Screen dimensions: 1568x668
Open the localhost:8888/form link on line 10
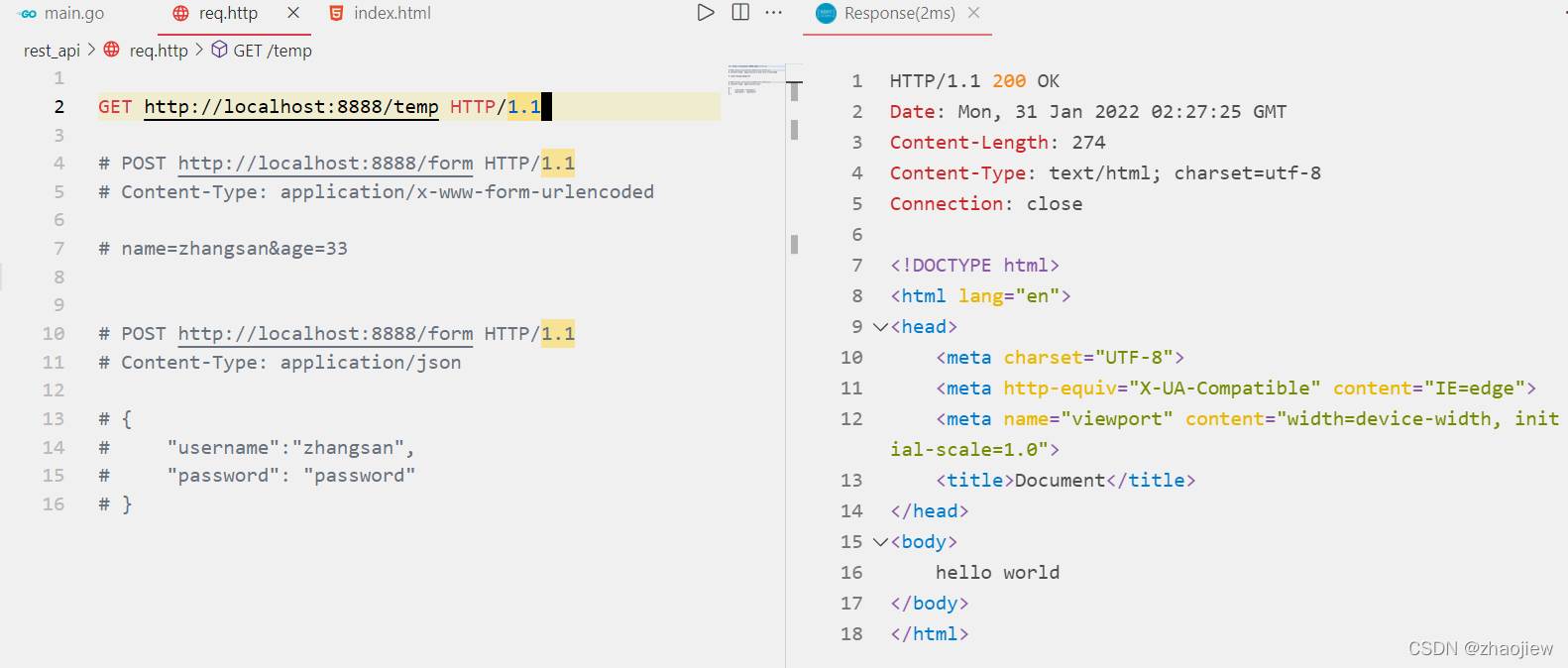325,334
